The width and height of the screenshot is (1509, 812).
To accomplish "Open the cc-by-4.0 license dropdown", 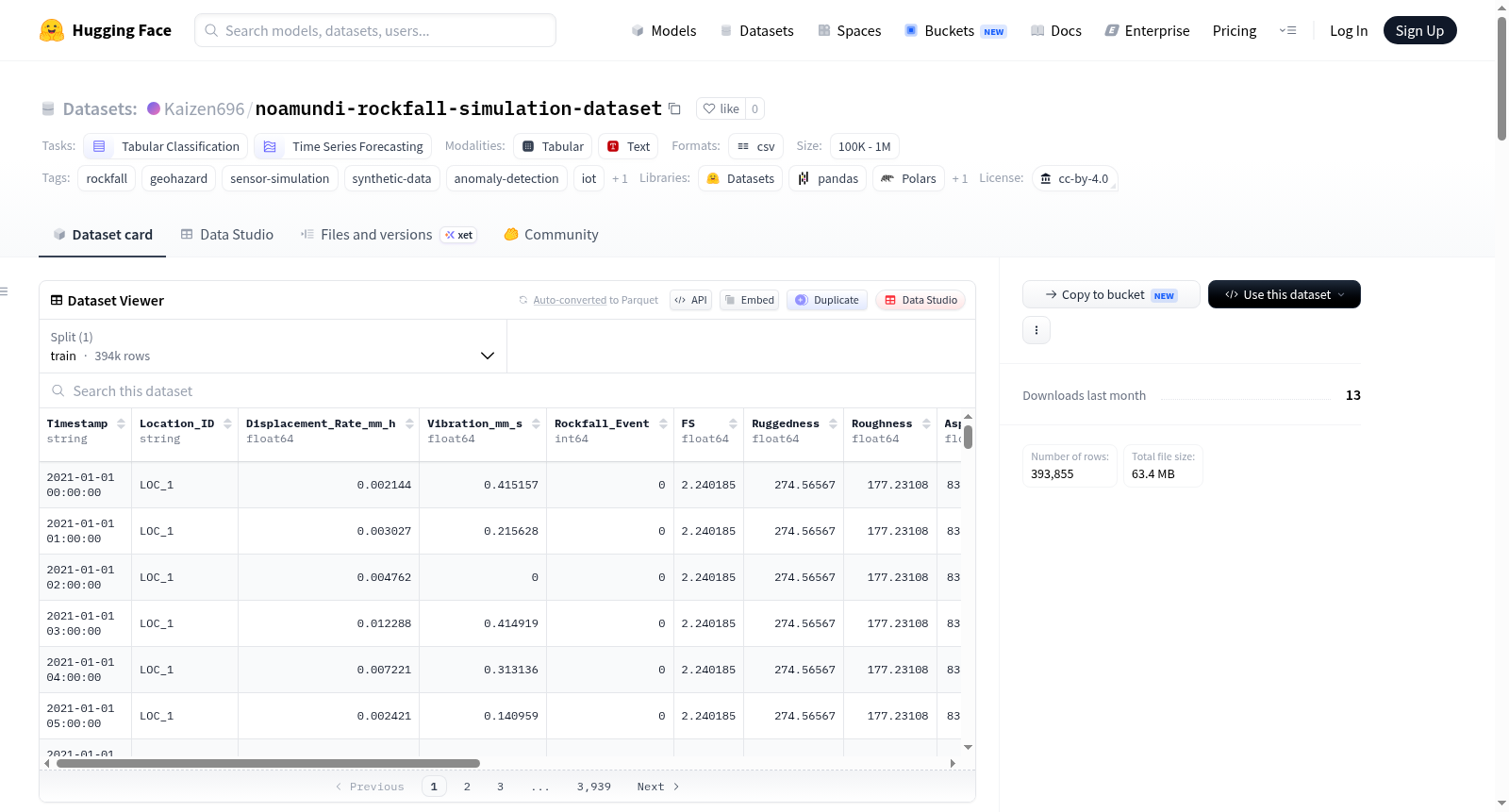I will (x=1075, y=178).
